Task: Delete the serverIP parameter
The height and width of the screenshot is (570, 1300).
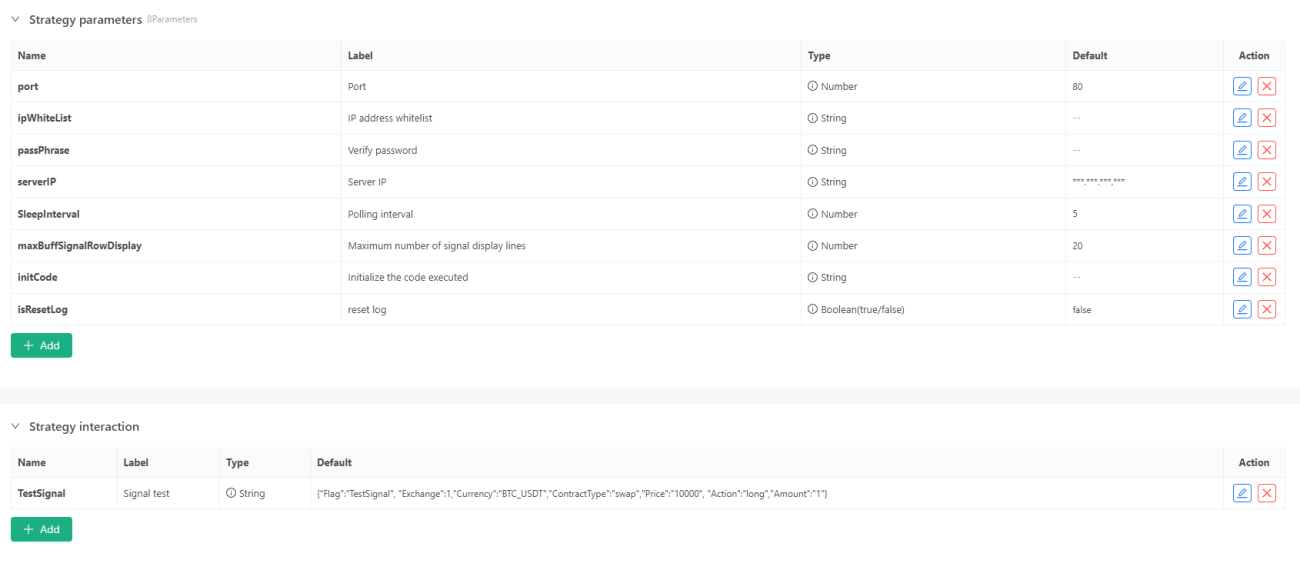Action: click(x=1266, y=181)
